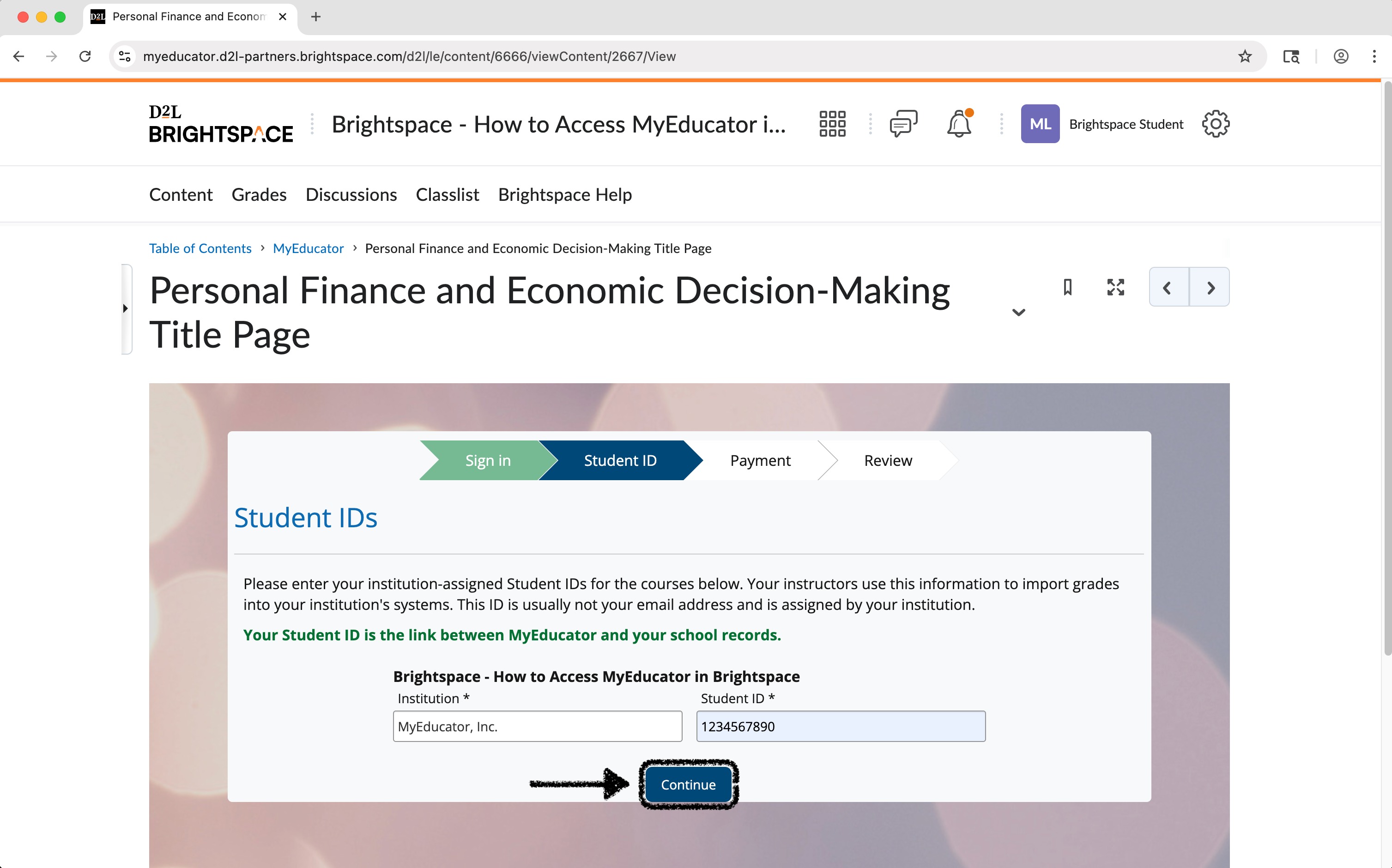This screenshot has width=1392, height=868.
Task: Open the admin settings gear icon
Action: click(1215, 124)
